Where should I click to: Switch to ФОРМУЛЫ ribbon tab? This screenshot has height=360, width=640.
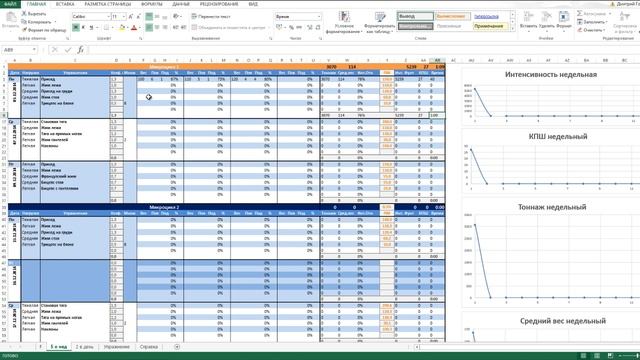pyautogui.click(x=151, y=4)
